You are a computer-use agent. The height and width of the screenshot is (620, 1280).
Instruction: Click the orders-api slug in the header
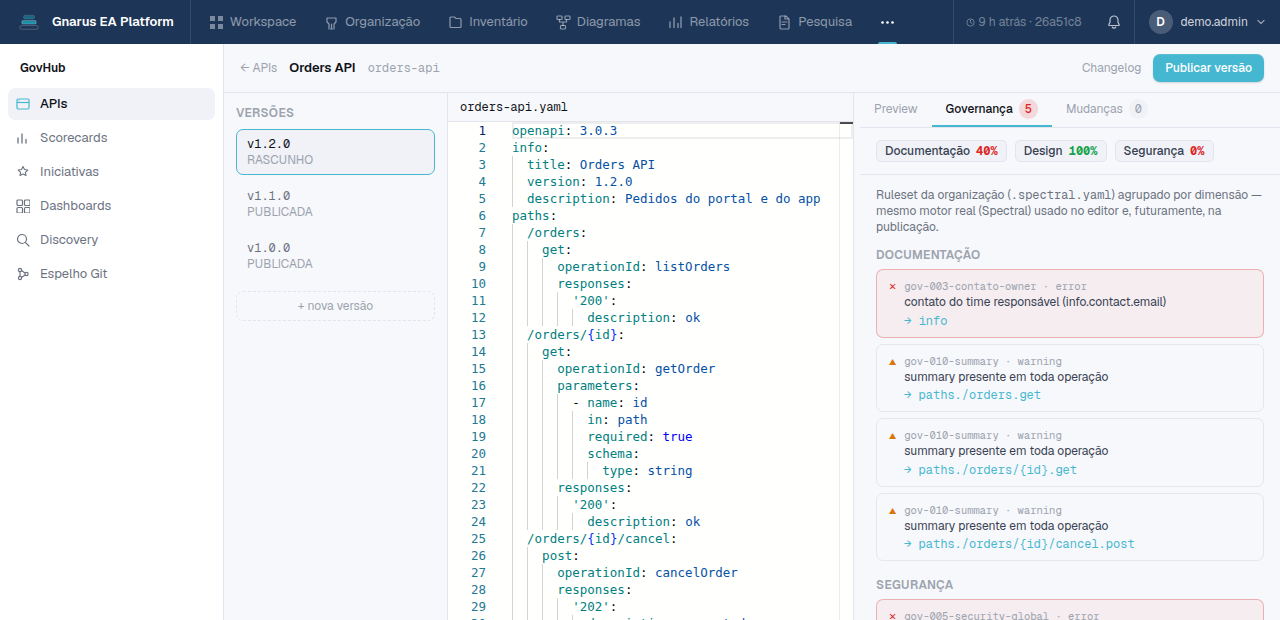(403, 68)
